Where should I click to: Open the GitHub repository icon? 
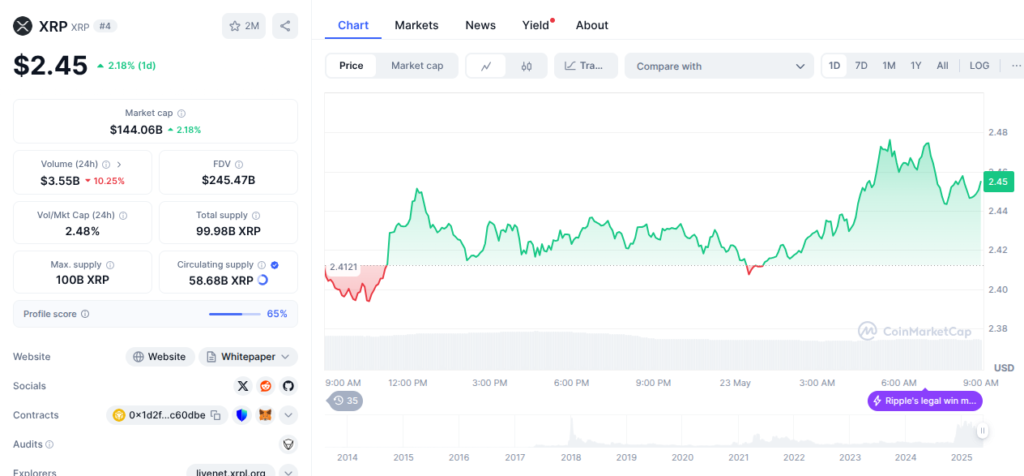click(288, 386)
